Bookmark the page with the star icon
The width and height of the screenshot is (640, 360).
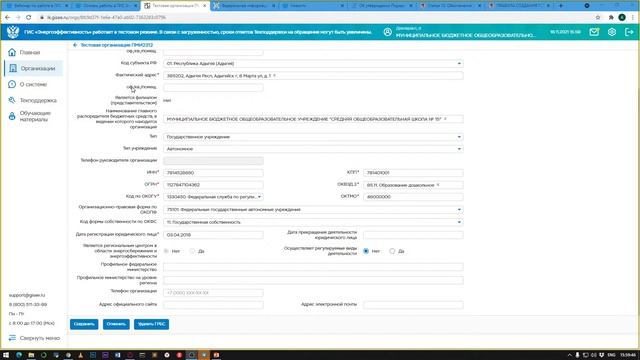coord(598,18)
